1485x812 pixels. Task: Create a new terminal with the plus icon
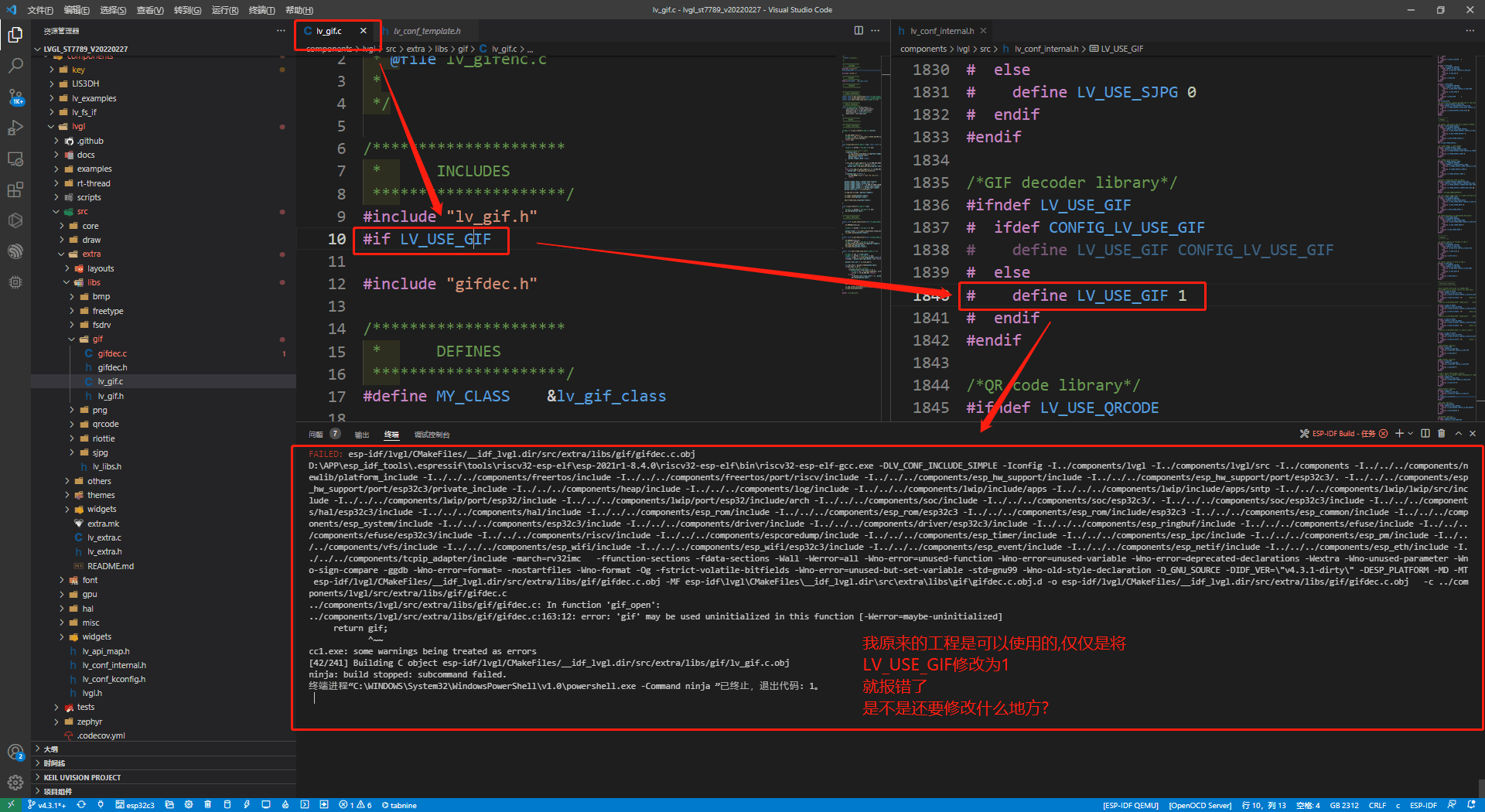coord(1399,434)
